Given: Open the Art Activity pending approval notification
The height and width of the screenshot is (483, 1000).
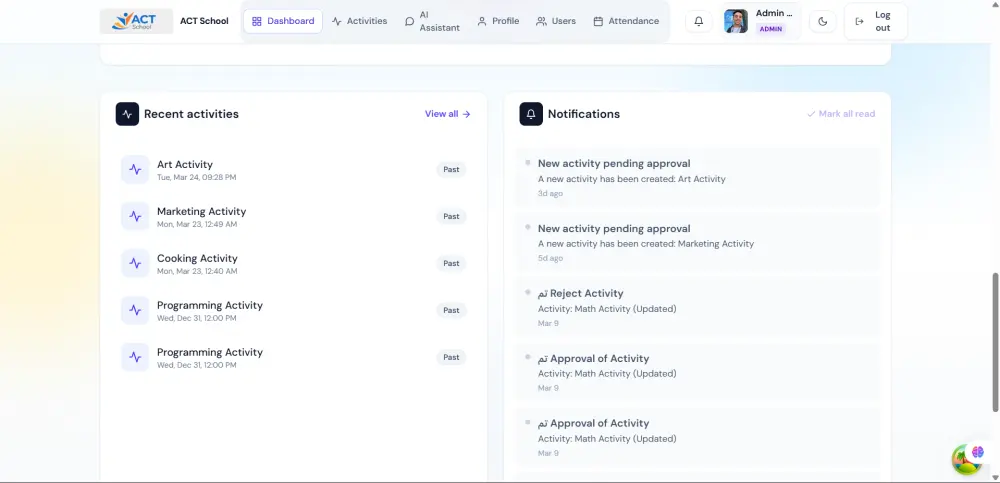Looking at the screenshot, I should point(698,177).
